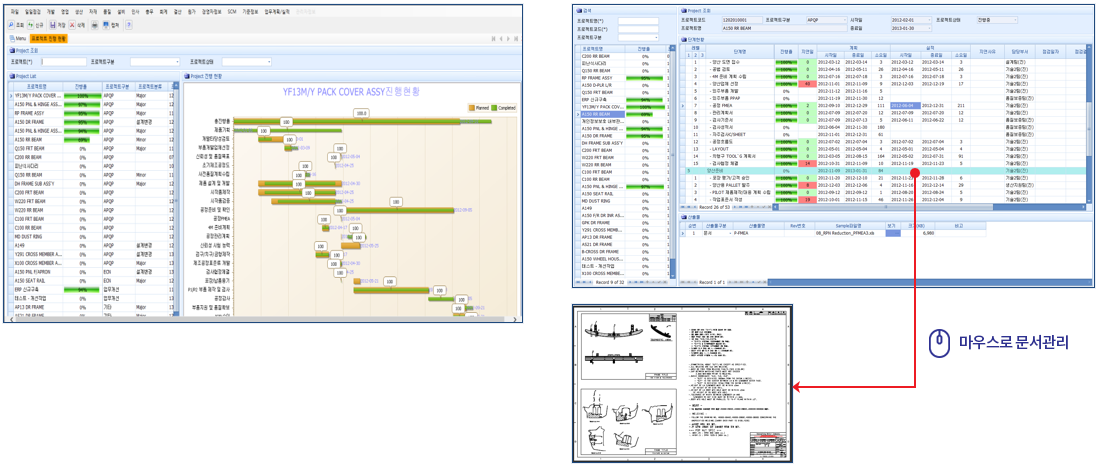1100x465 pixels.
Task: Click the 08_RPN Reduction_PFMEA3.xls file name
Action: pos(845,233)
